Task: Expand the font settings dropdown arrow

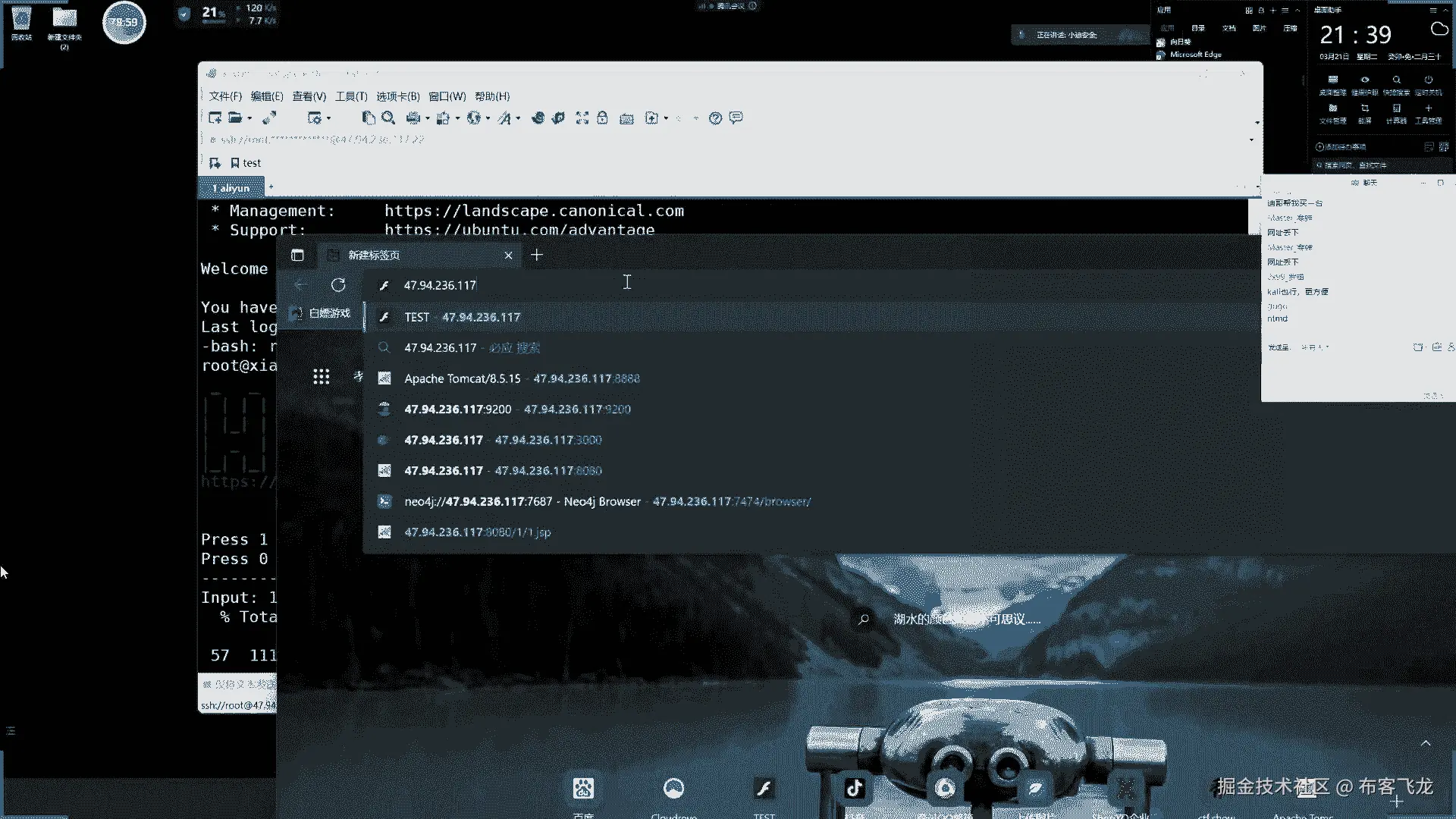Action: pos(519,118)
